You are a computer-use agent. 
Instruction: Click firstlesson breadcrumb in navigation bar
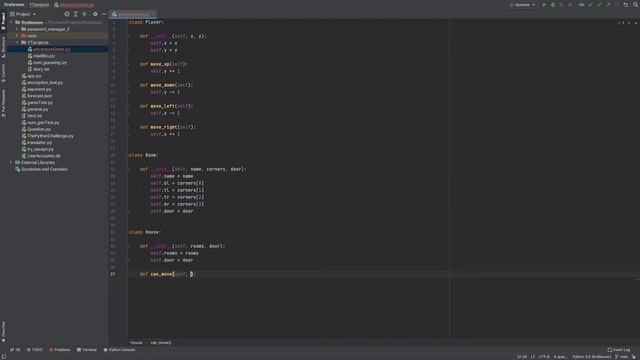coord(14,5)
